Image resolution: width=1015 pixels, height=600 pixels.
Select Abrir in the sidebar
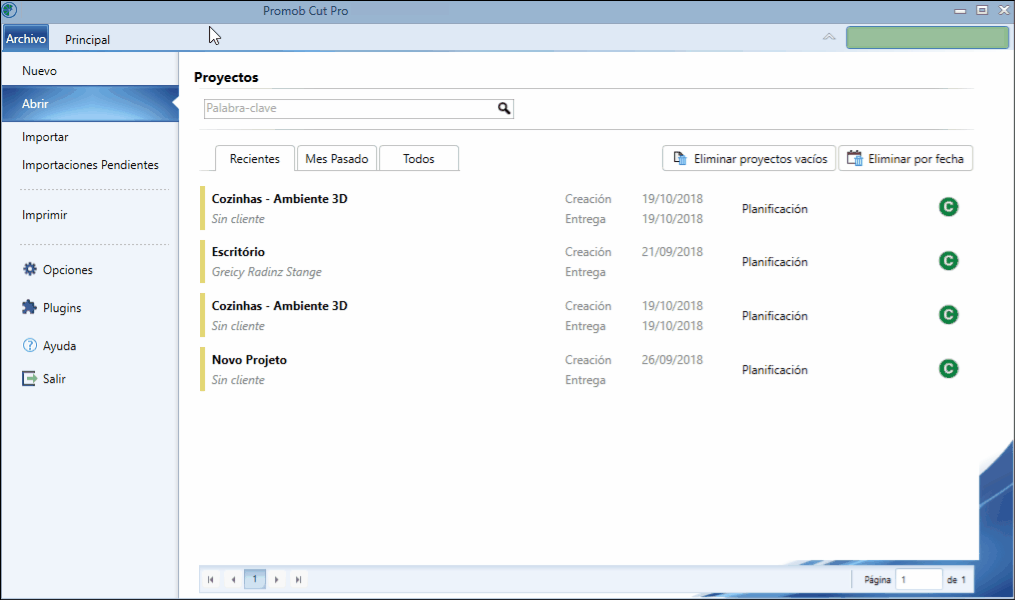(x=90, y=104)
